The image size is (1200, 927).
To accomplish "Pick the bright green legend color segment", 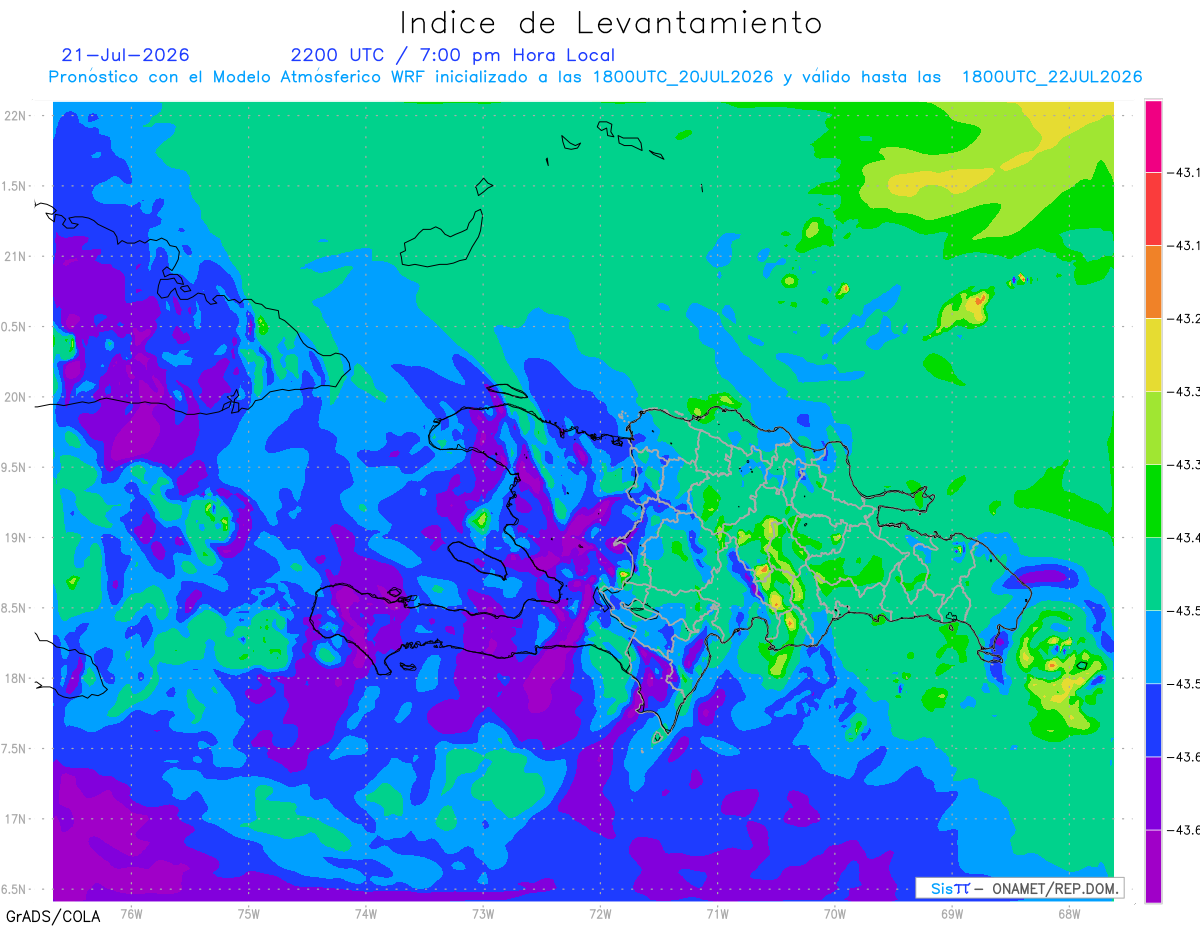I will point(1153,501).
